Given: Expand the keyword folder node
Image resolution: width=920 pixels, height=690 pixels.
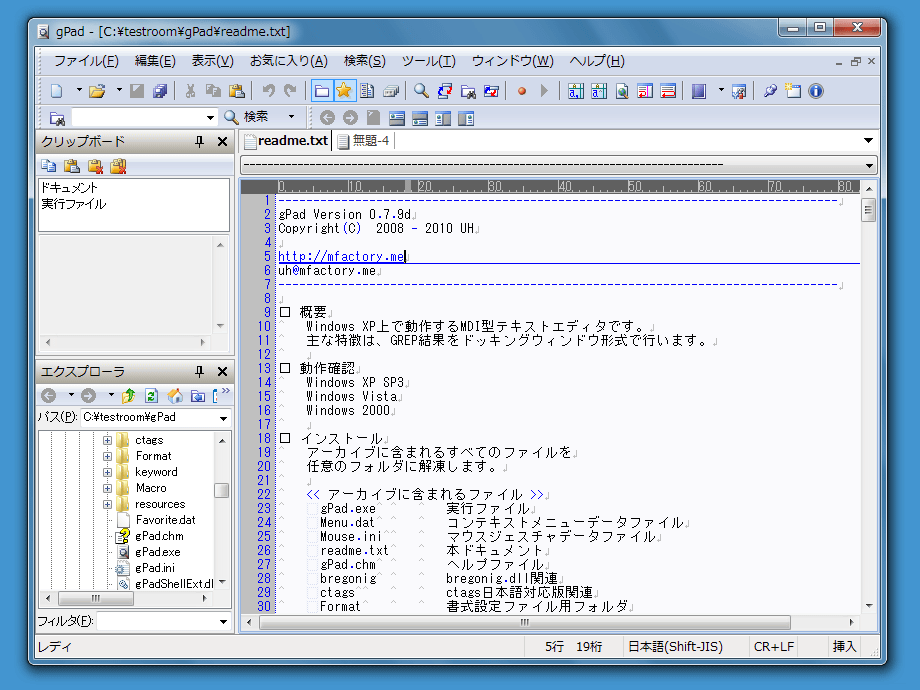Looking at the screenshot, I should click(x=107, y=472).
